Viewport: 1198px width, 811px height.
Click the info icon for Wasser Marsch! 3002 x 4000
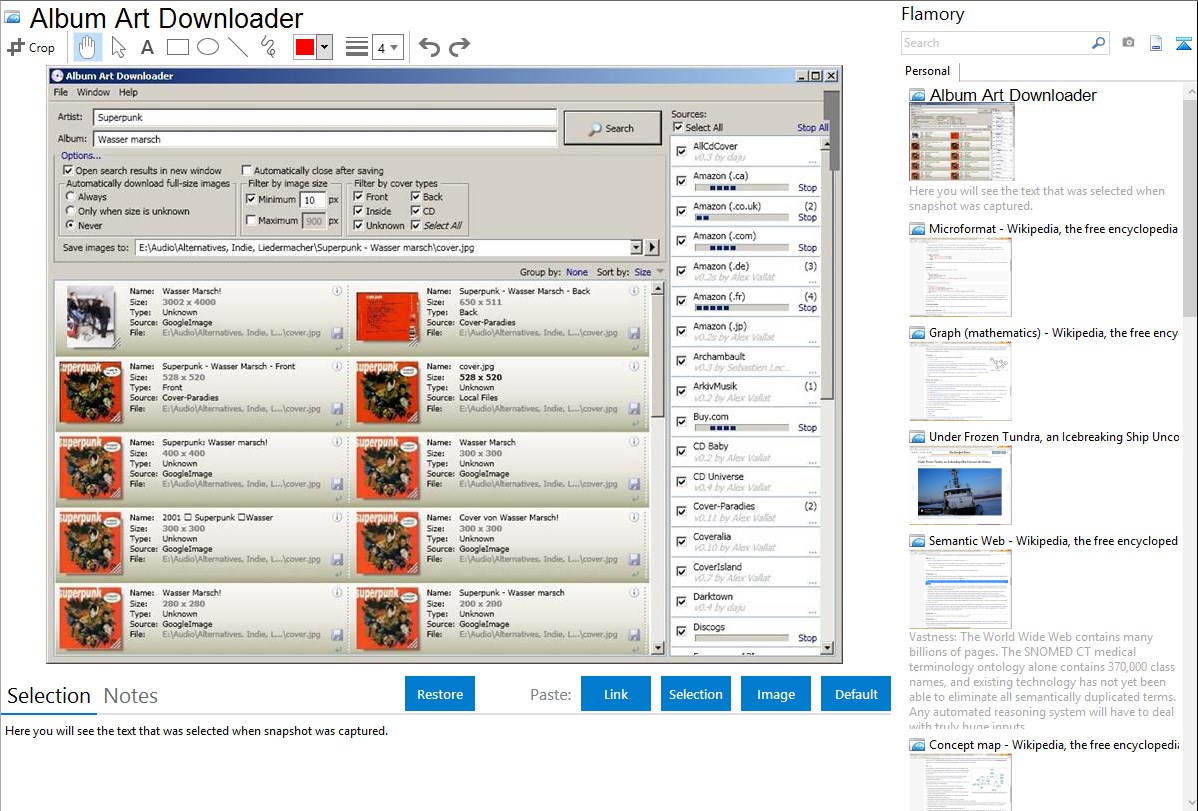(x=337, y=290)
